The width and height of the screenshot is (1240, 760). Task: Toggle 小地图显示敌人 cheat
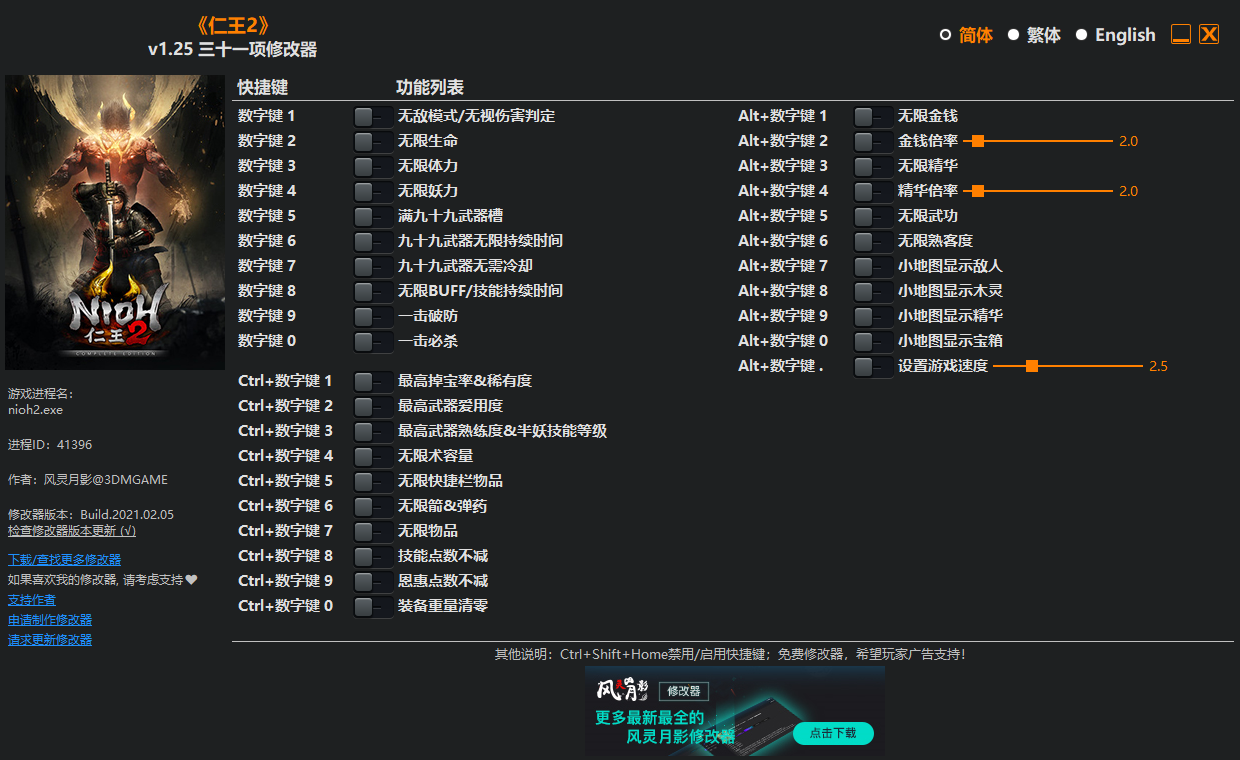[x=873, y=265]
